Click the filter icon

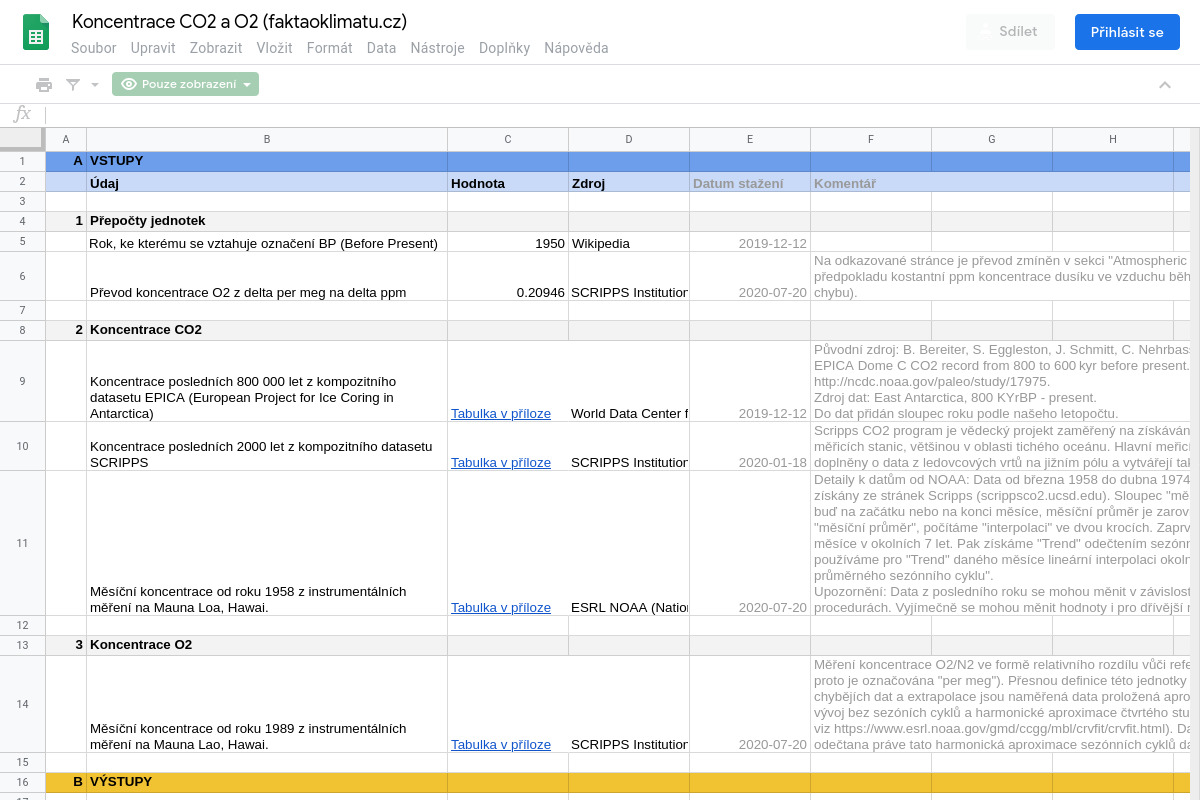click(73, 84)
